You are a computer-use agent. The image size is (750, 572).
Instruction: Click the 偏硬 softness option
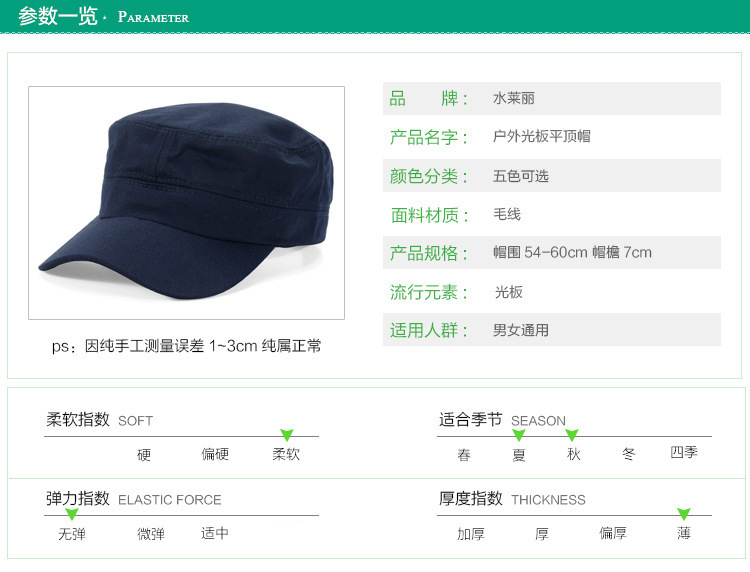(x=215, y=454)
